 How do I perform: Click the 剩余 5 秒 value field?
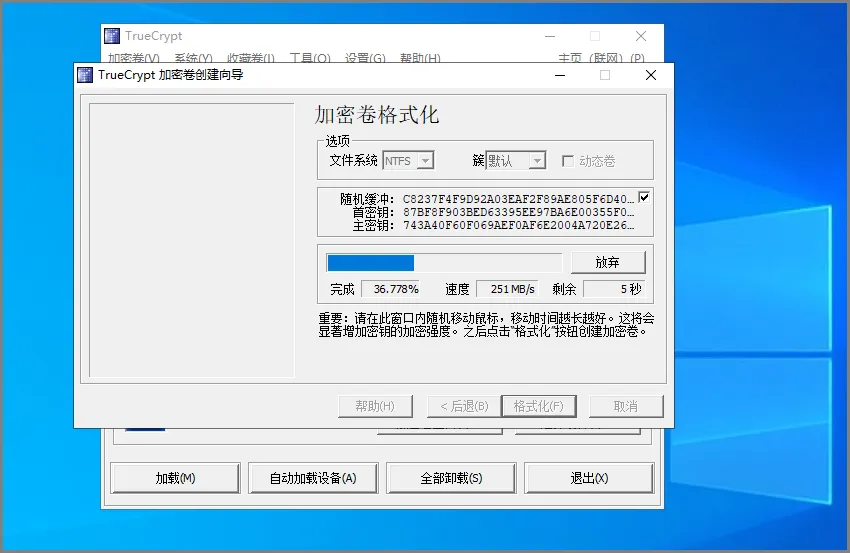tap(614, 289)
